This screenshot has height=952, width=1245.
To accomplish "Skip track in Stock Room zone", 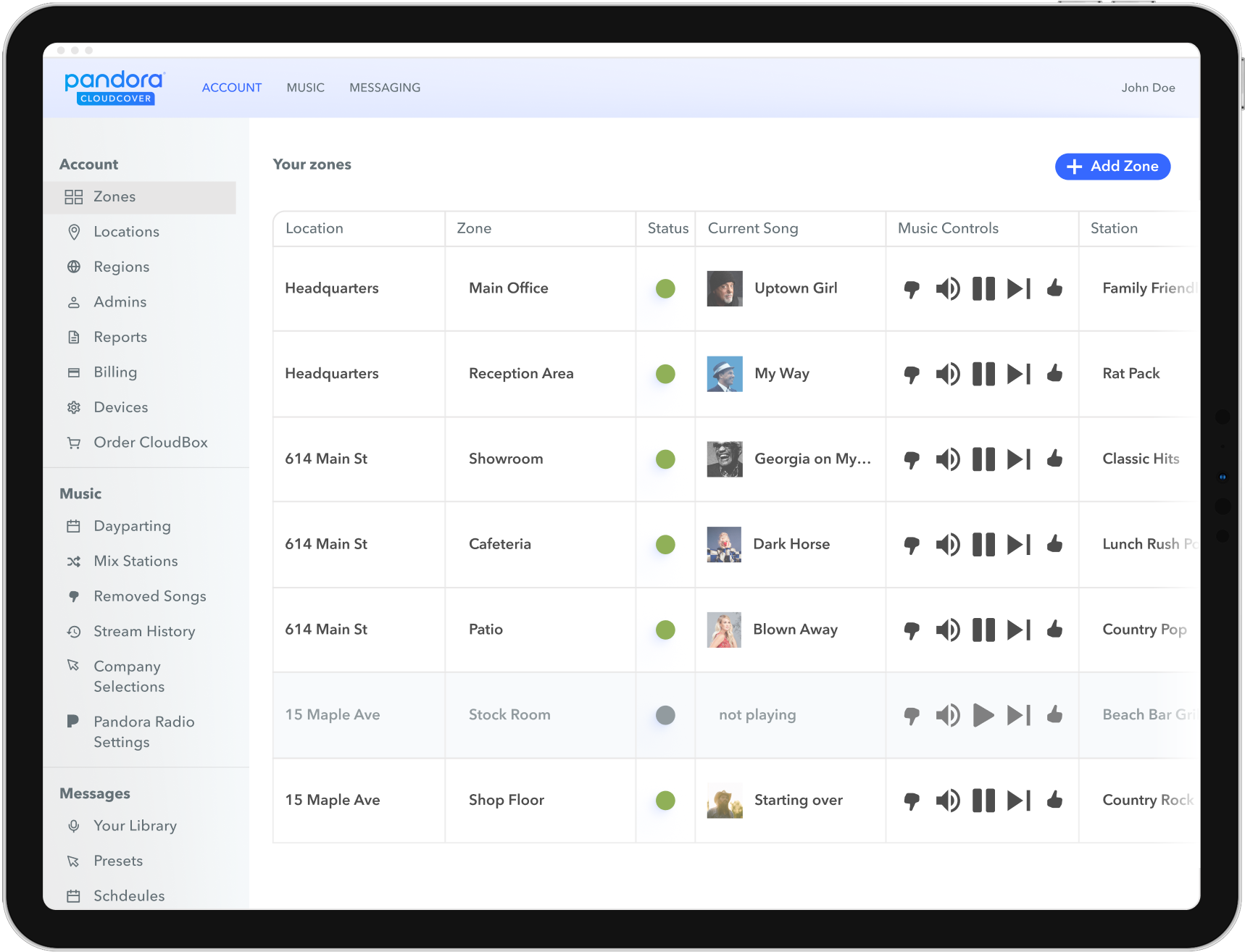I will tap(1019, 716).
